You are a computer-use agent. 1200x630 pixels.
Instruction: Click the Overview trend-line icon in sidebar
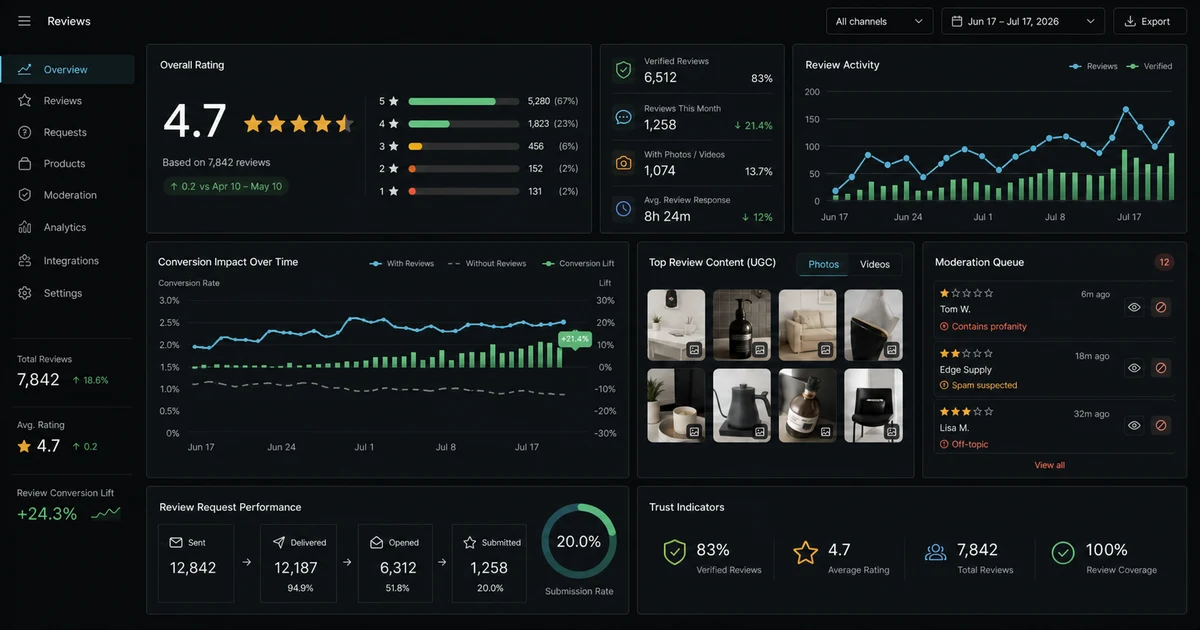click(24, 69)
